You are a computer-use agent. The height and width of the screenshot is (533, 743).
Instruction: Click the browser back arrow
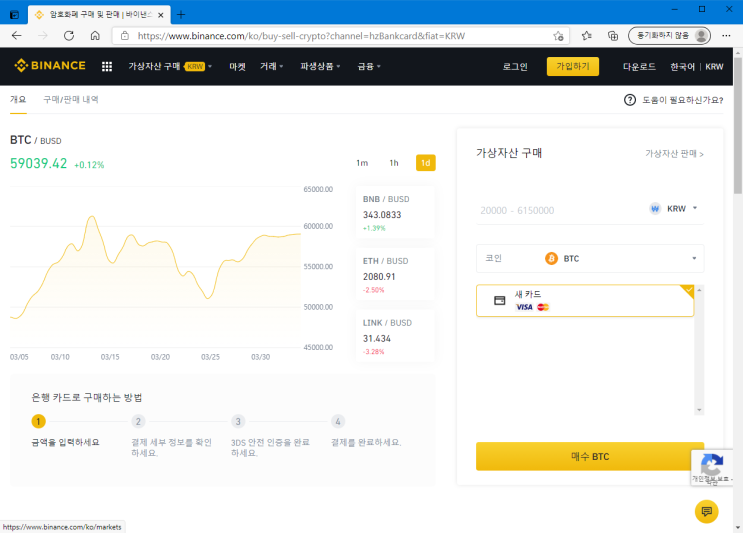[17, 36]
